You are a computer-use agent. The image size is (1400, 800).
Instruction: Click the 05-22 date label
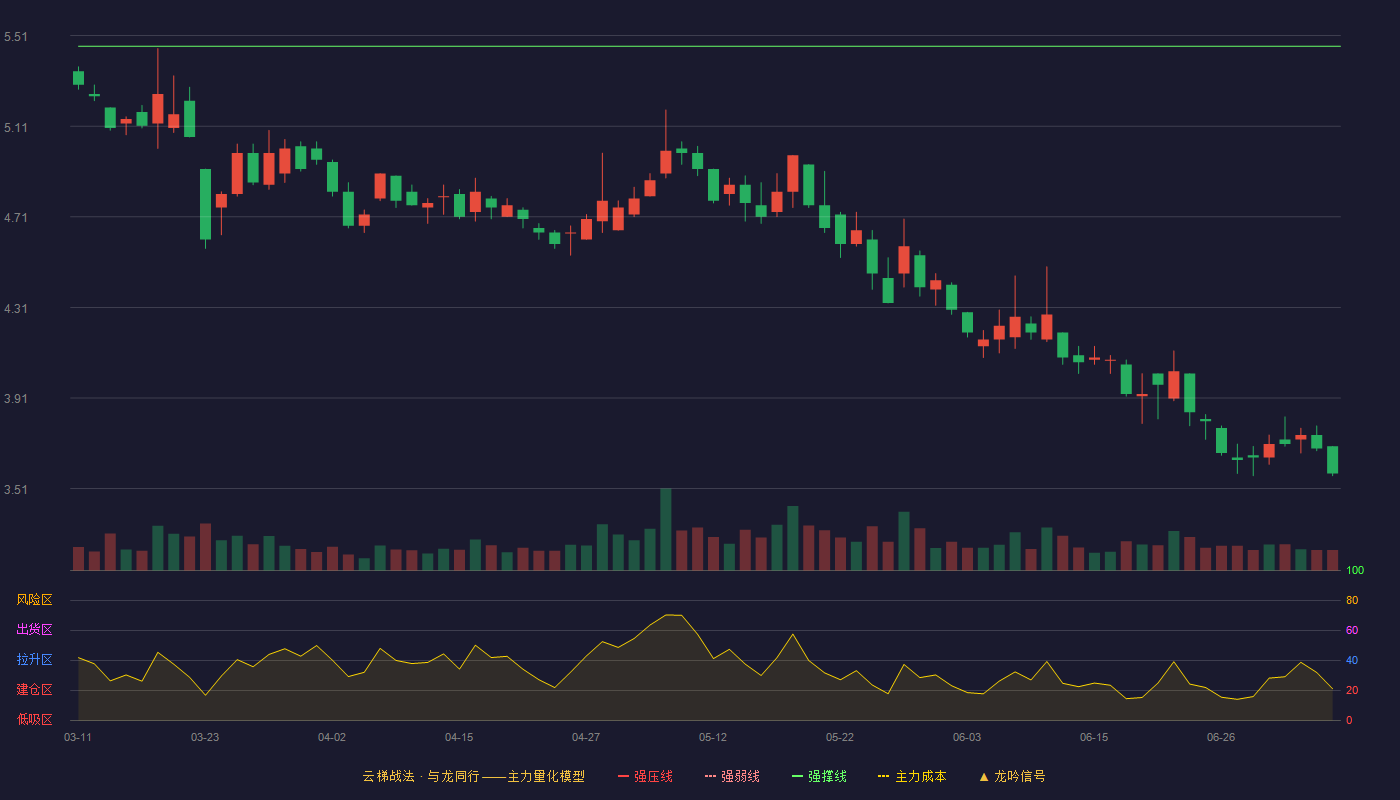point(840,738)
